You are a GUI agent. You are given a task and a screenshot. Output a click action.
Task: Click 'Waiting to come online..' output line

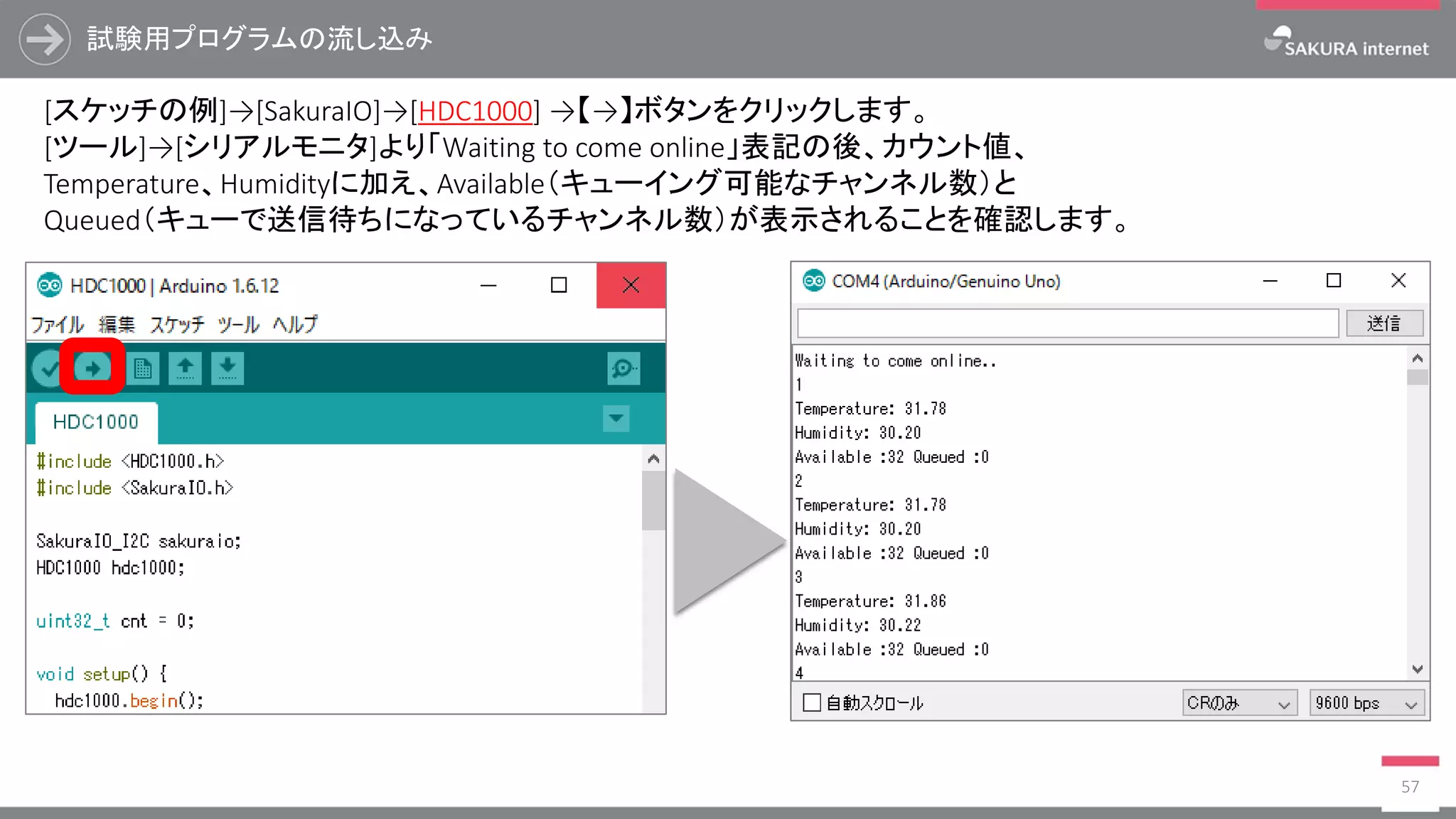pos(895,361)
